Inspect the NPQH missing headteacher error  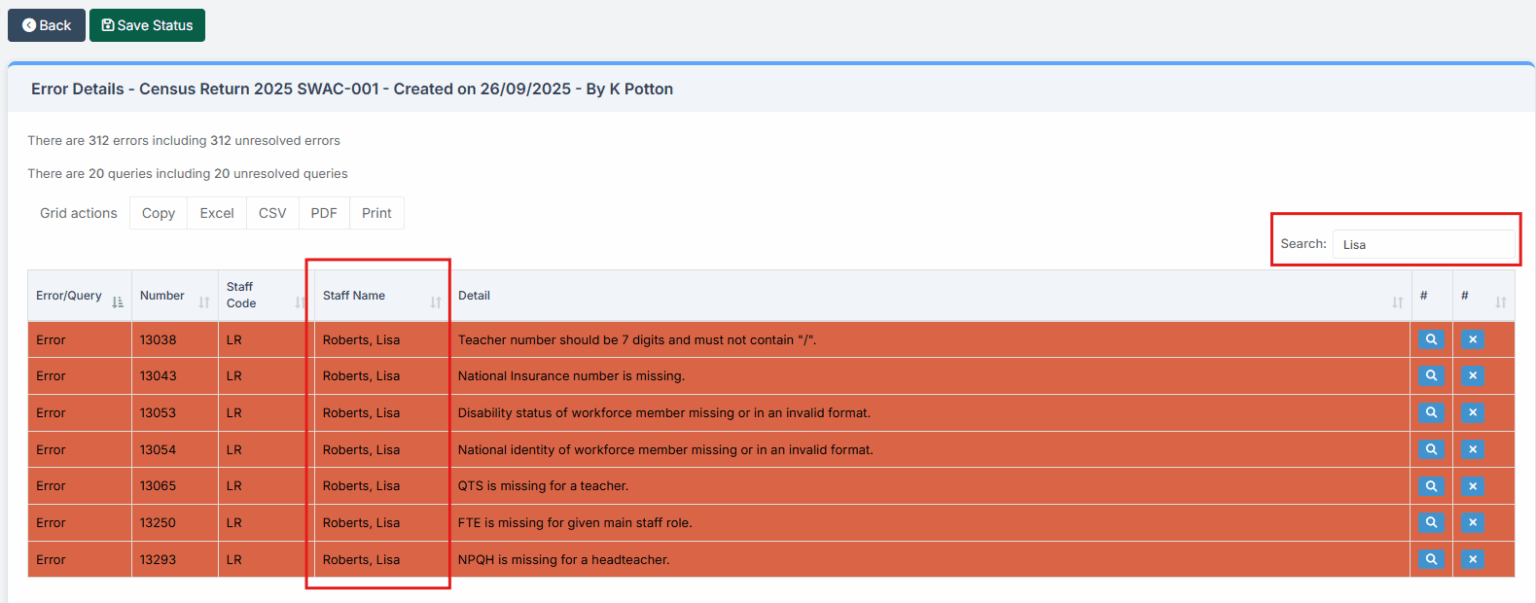pyautogui.click(x=1431, y=560)
